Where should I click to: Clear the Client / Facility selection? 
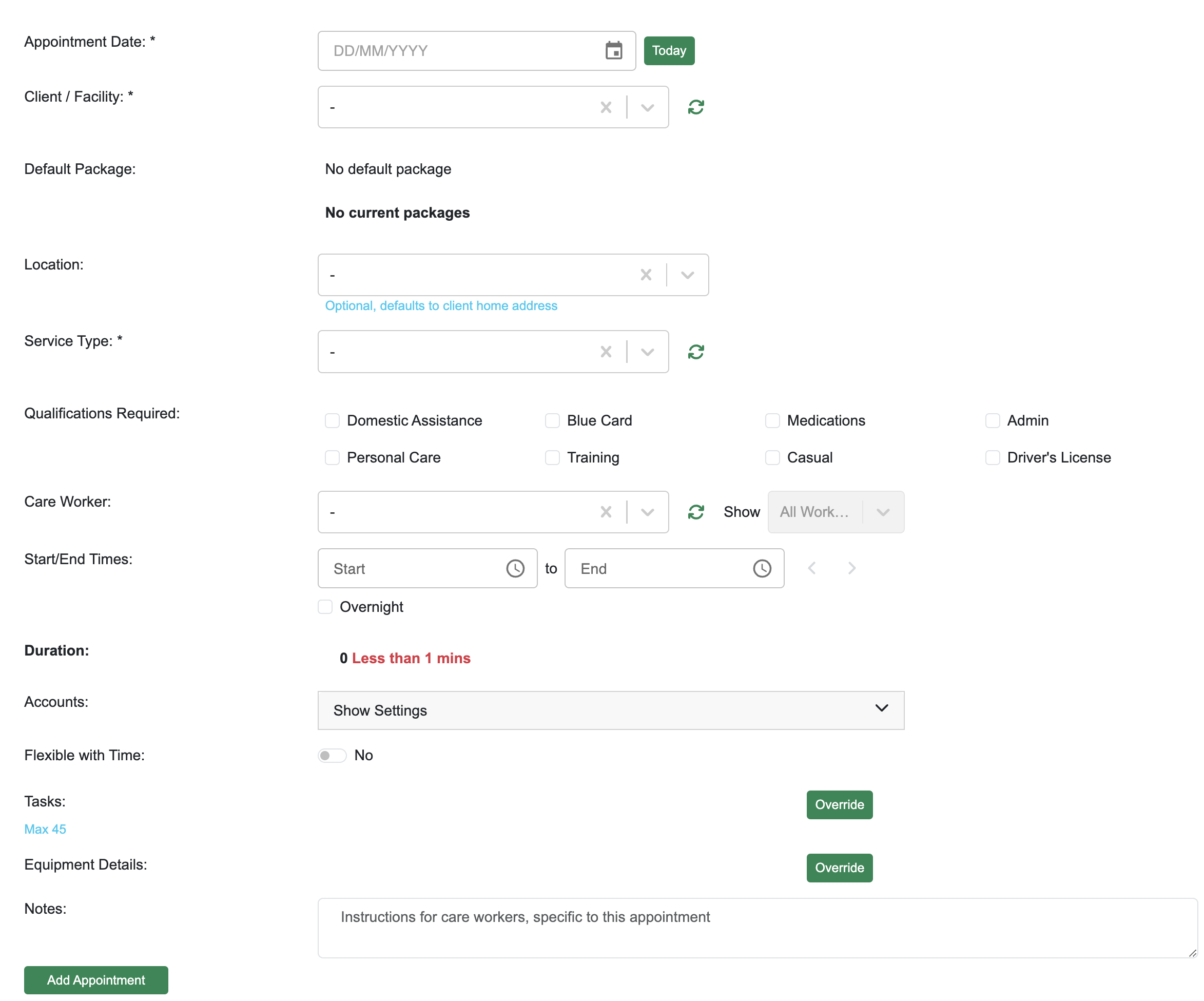tap(606, 107)
